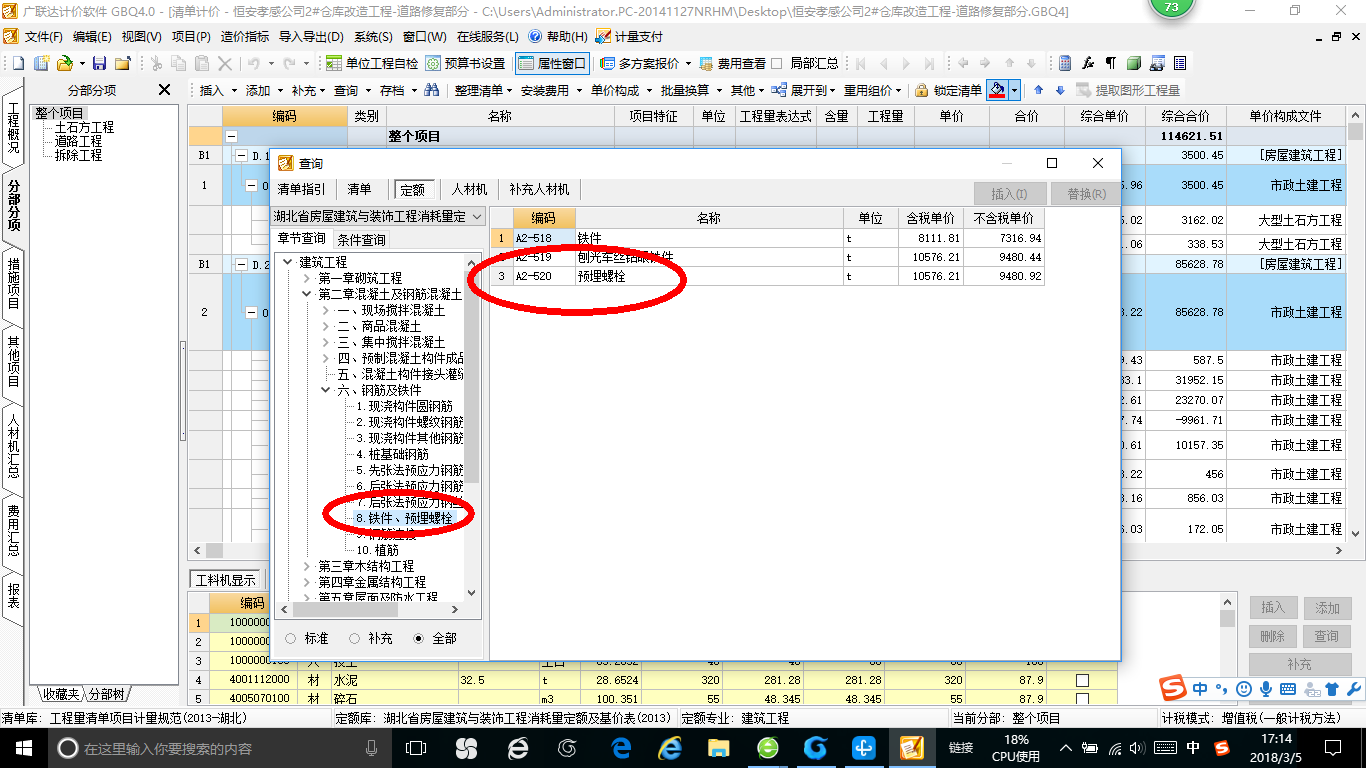Click the Open folder icon in toolbar

click(64, 63)
